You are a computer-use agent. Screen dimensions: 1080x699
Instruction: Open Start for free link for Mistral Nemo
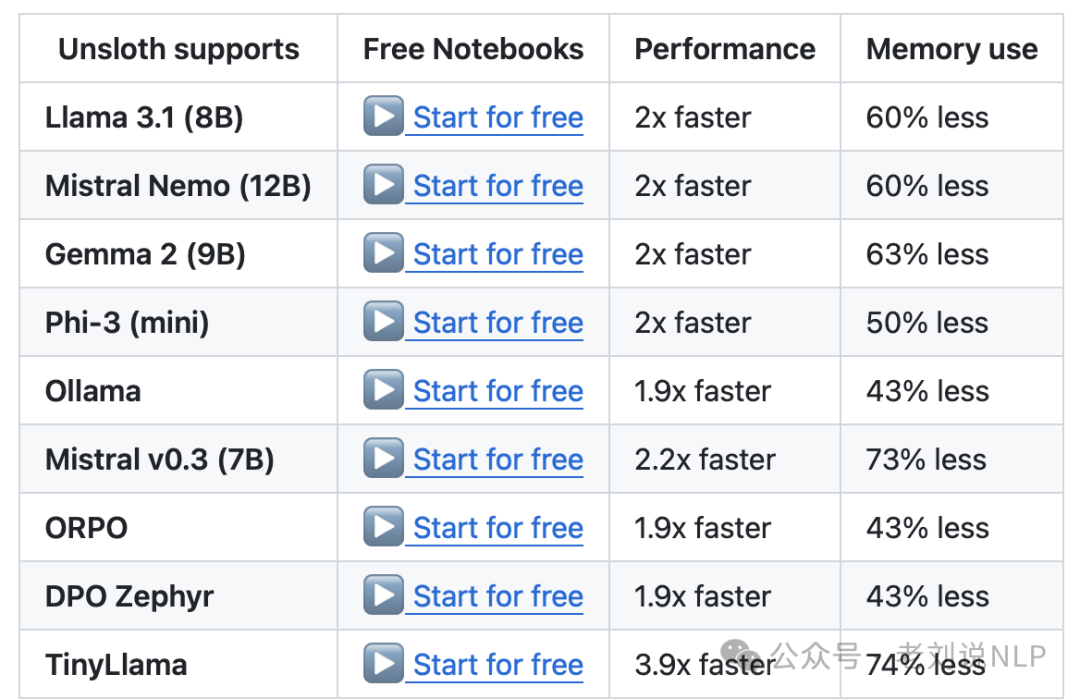point(498,186)
